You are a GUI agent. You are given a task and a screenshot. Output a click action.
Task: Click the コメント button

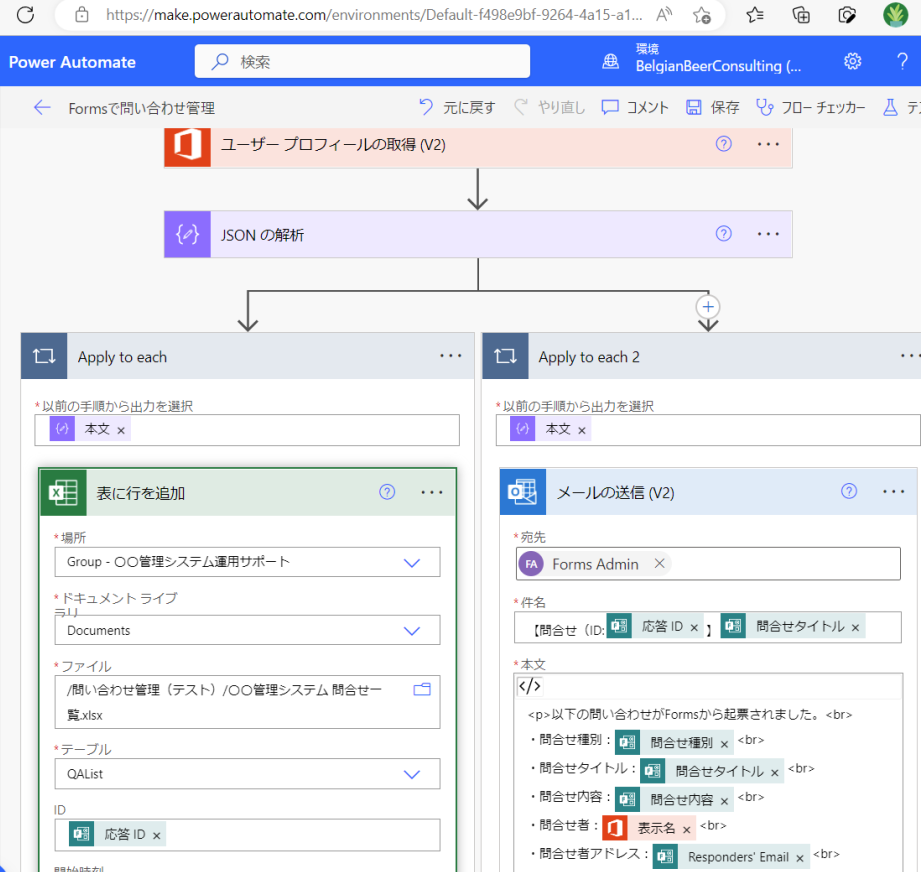635,108
